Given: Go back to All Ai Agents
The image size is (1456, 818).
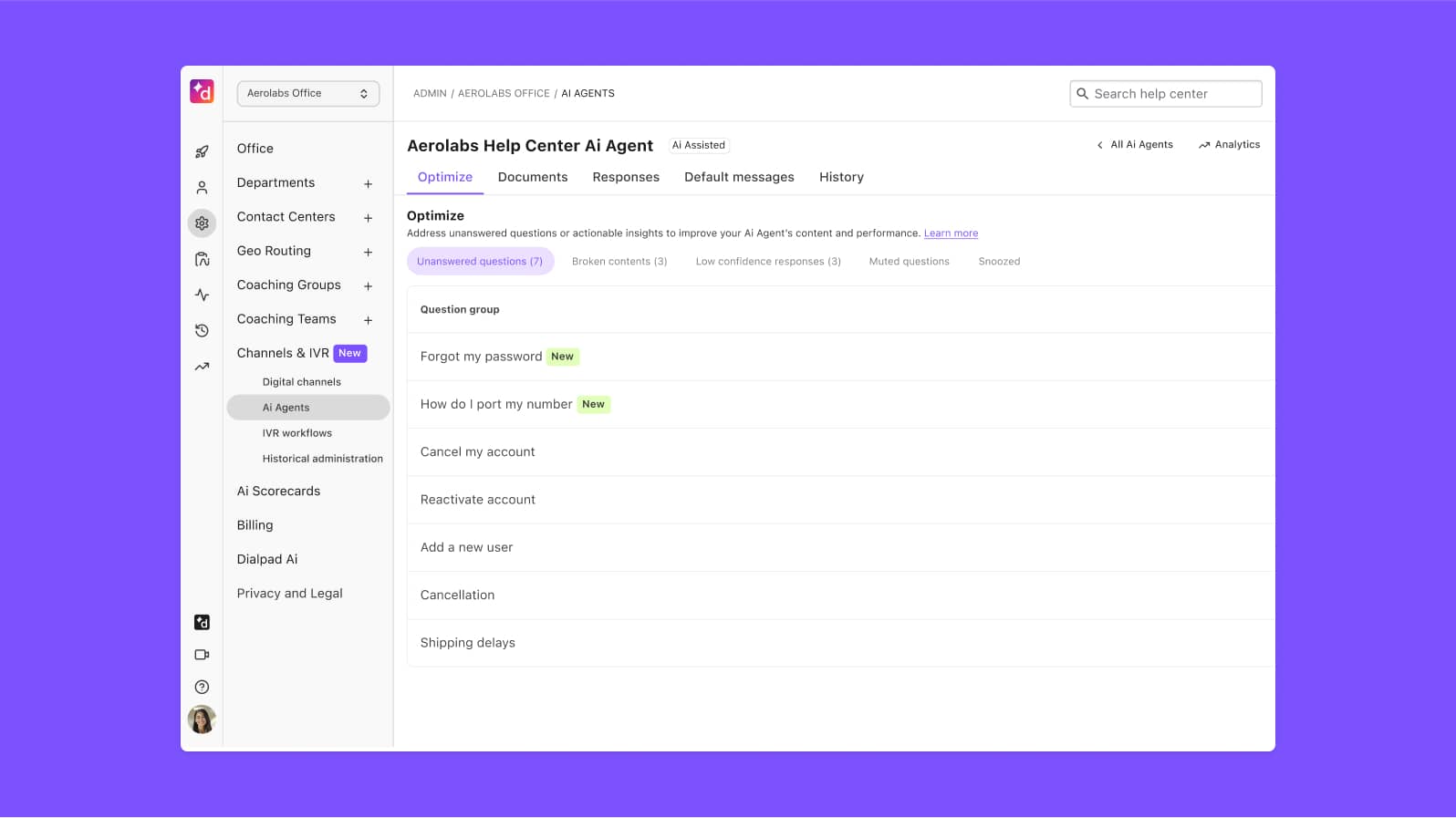Looking at the screenshot, I should point(1135,145).
